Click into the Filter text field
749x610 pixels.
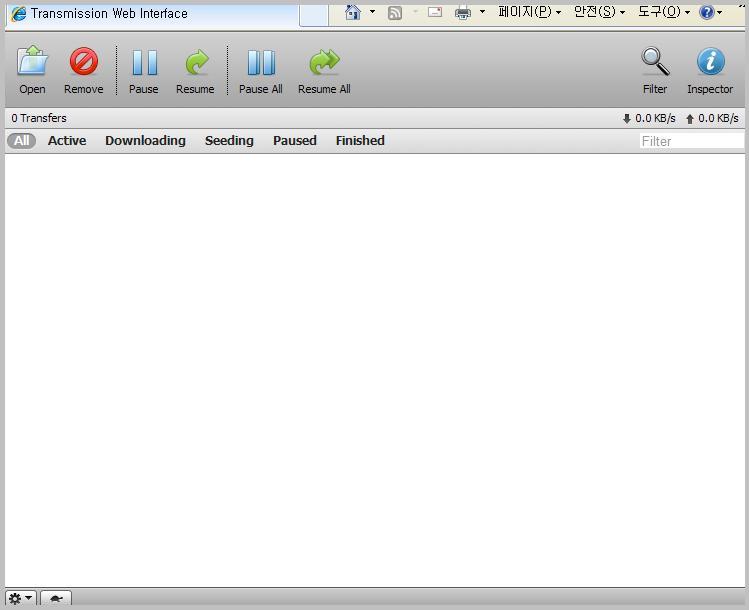tap(692, 141)
